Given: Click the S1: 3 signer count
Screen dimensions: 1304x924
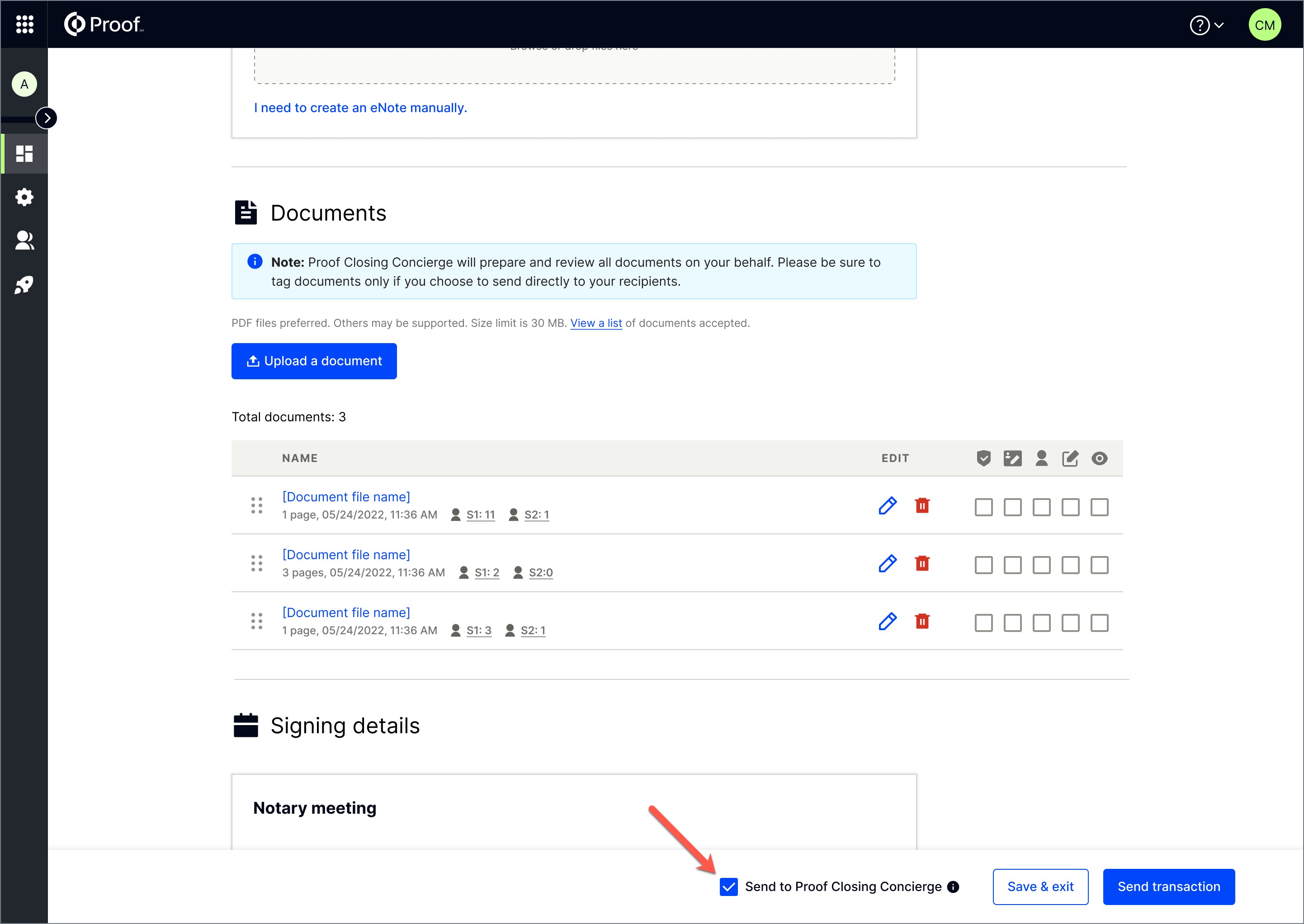Looking at the screenshot, I should pyautogui.click(x=479, y=631).
